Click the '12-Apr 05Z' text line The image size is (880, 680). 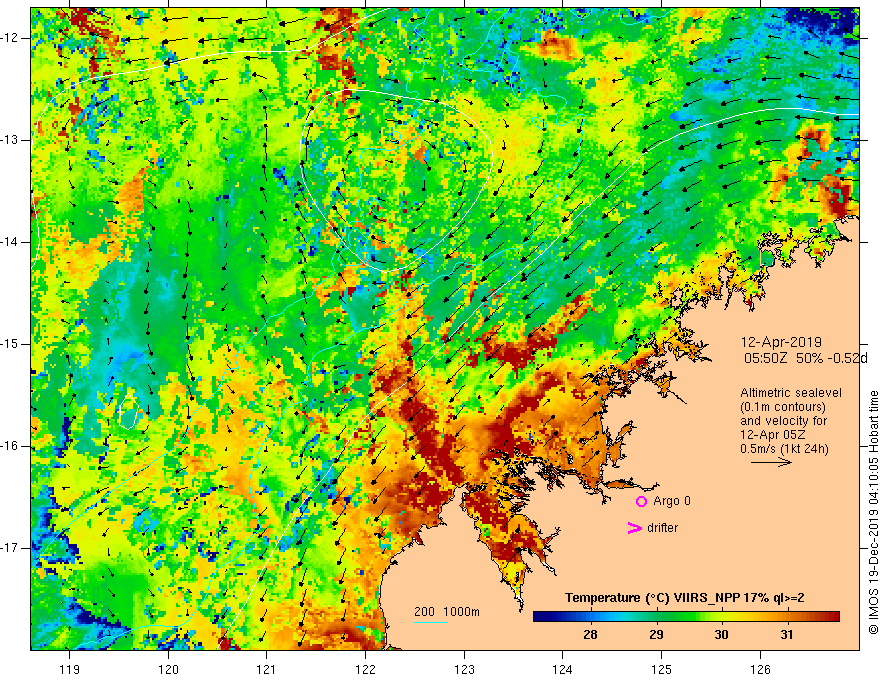(x=774, y=435)
